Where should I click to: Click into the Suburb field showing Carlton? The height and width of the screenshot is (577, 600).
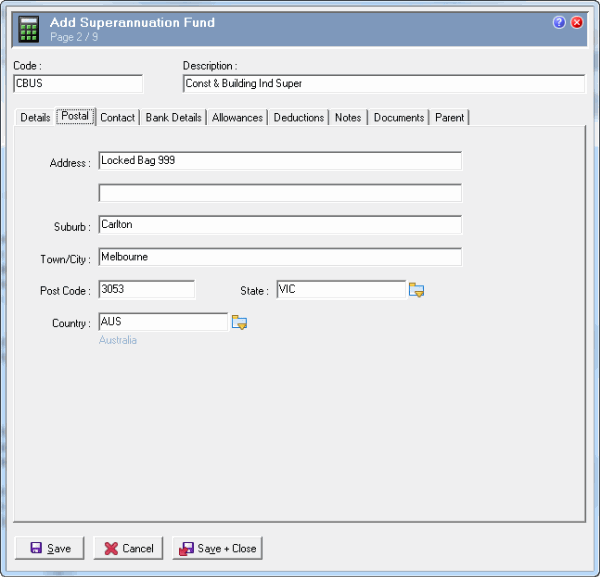click(280, 225)
